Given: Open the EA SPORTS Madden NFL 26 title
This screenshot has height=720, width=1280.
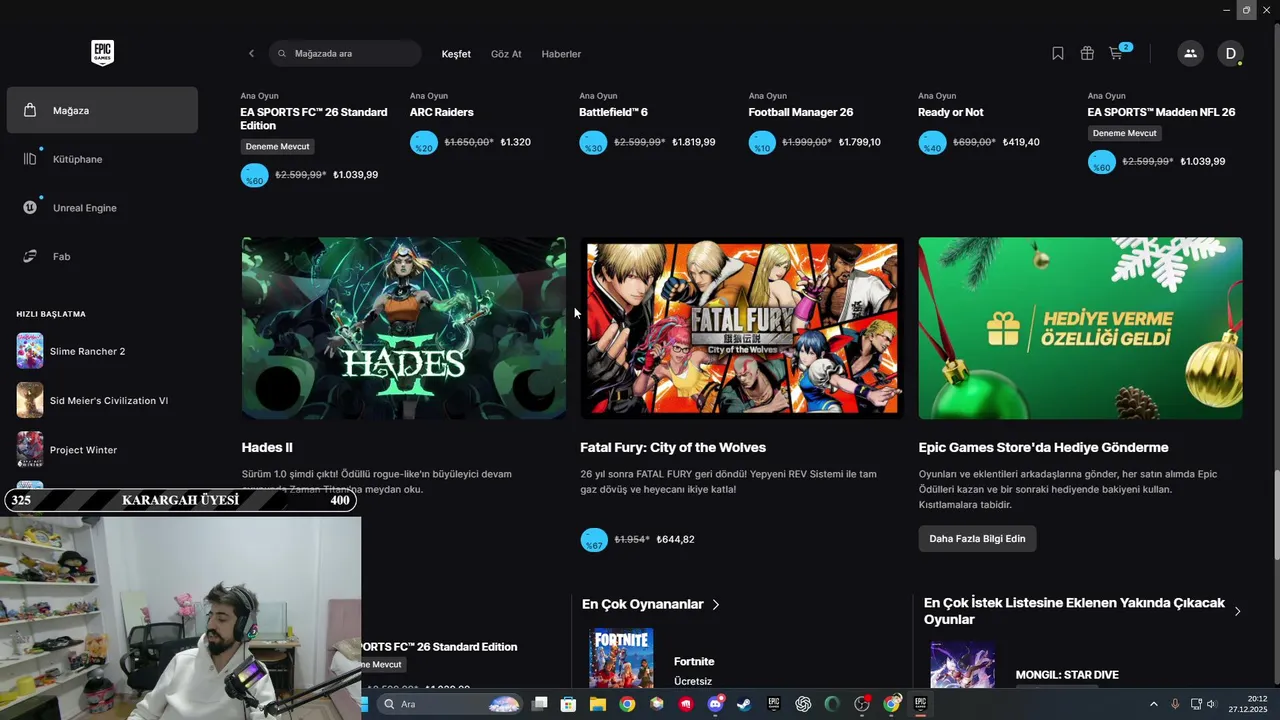Looking at the screenshot, I should (x=1161, y=112).
